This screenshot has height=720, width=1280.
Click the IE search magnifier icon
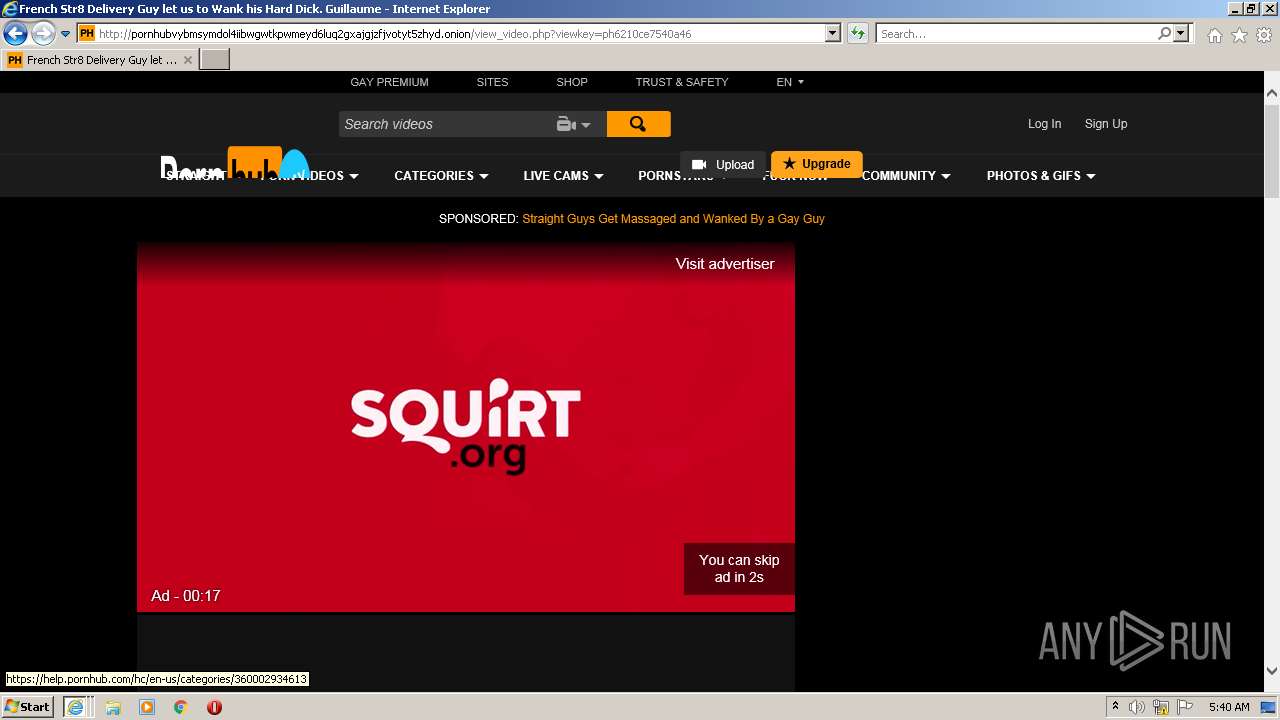click(1164, 34)
